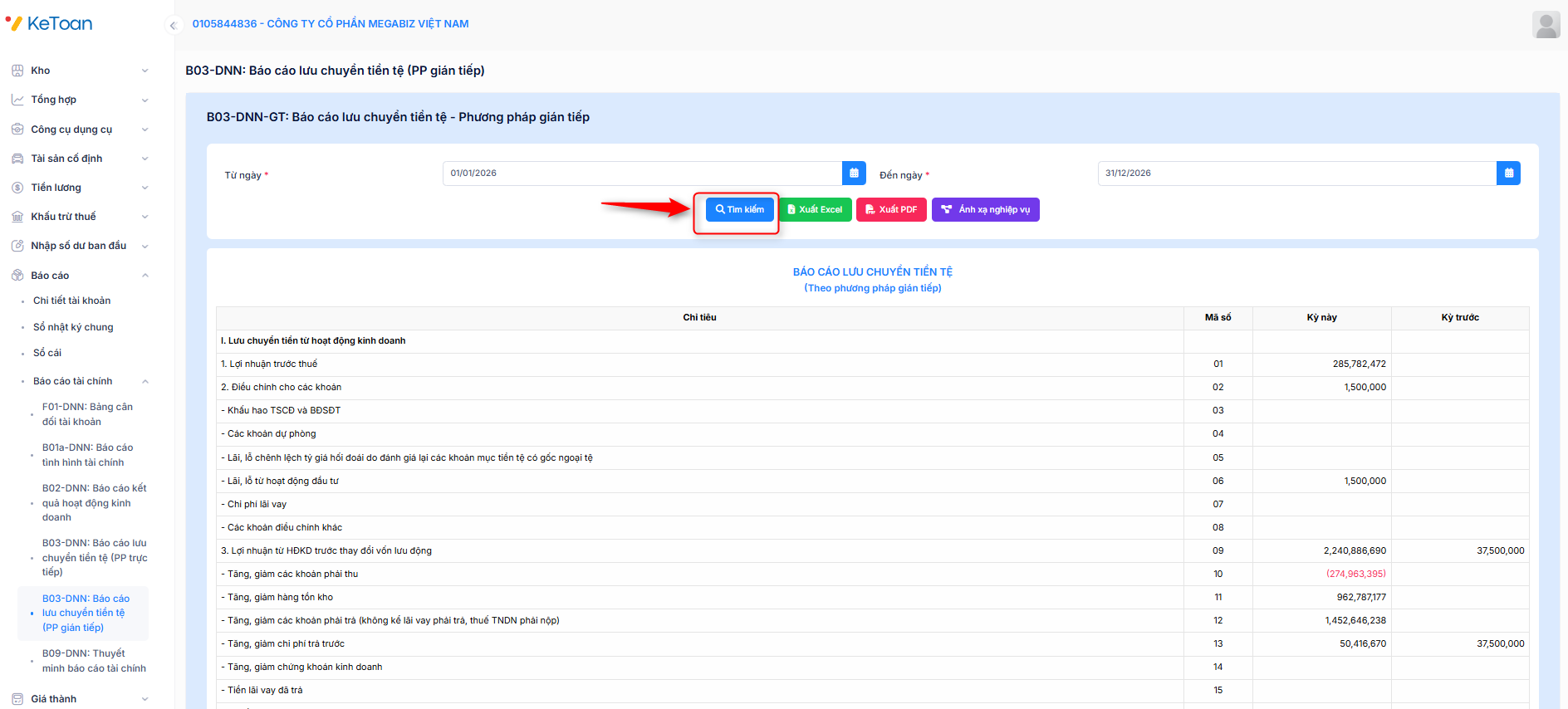Click row '- Khấu hao TSCĐ và BĐSĐT'
Image resolution: width=1568 pixels, height=709 pixels.
pos(873,411)
